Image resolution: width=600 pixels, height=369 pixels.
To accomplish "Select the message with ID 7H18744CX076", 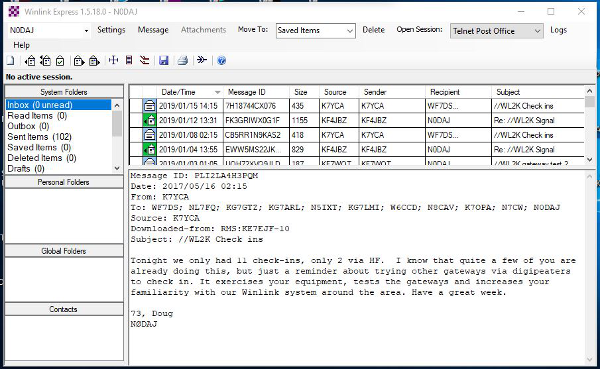I will (x=251, y=106).
